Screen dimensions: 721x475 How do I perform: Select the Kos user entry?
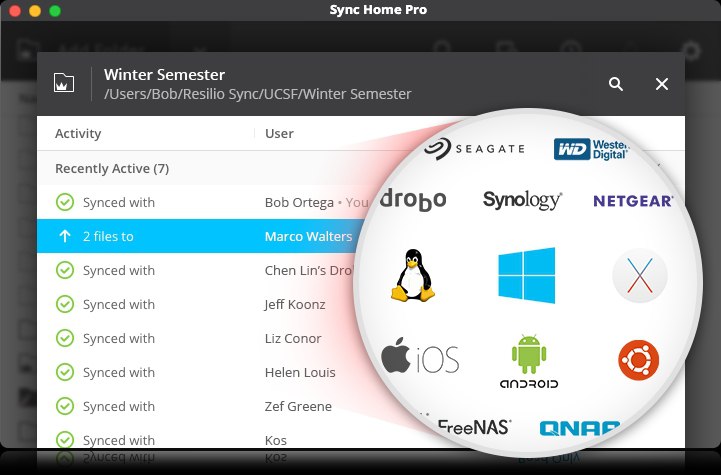point(275,440)
